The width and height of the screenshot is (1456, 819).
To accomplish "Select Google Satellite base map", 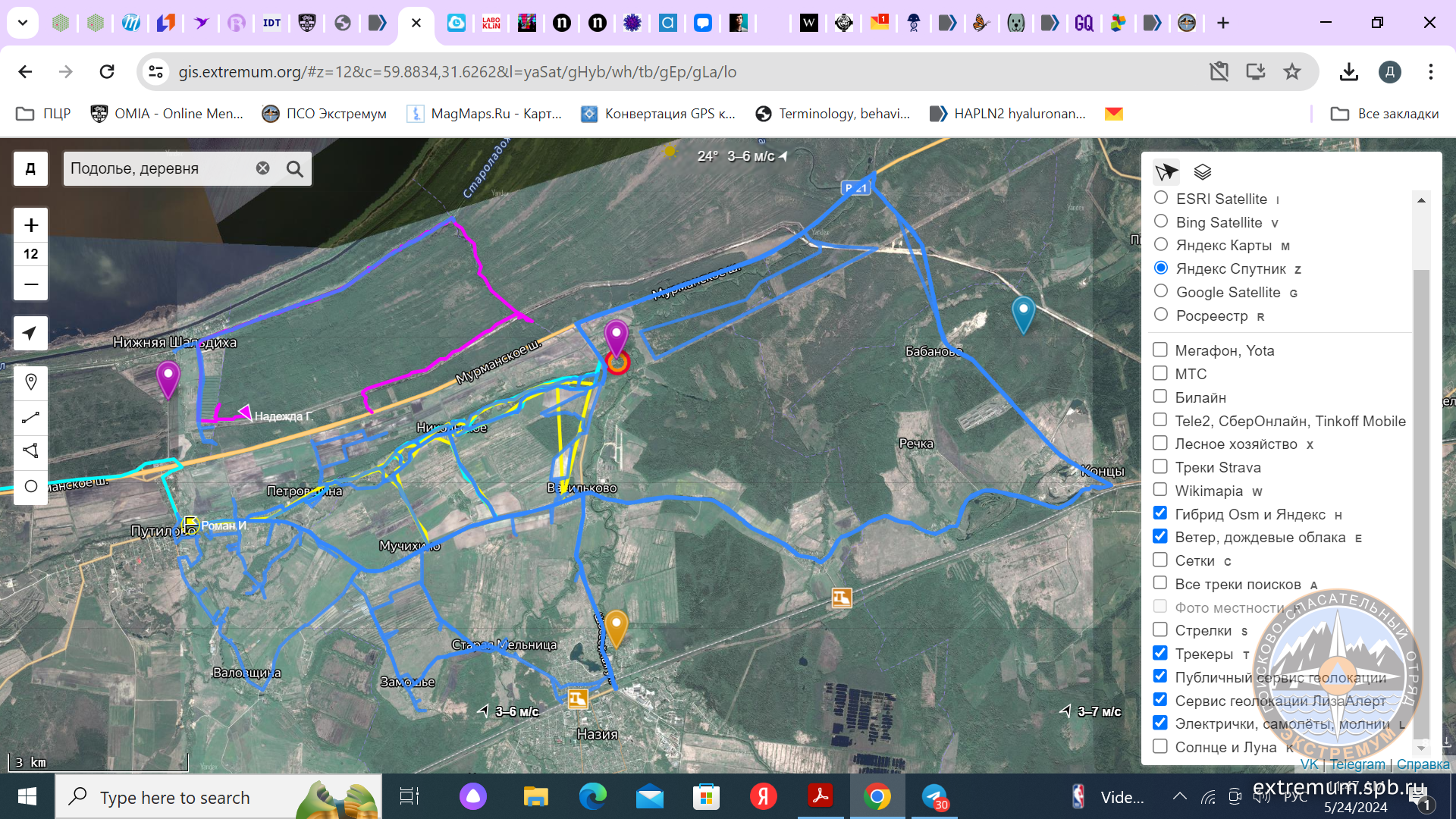I will (x=1160, y=291).
